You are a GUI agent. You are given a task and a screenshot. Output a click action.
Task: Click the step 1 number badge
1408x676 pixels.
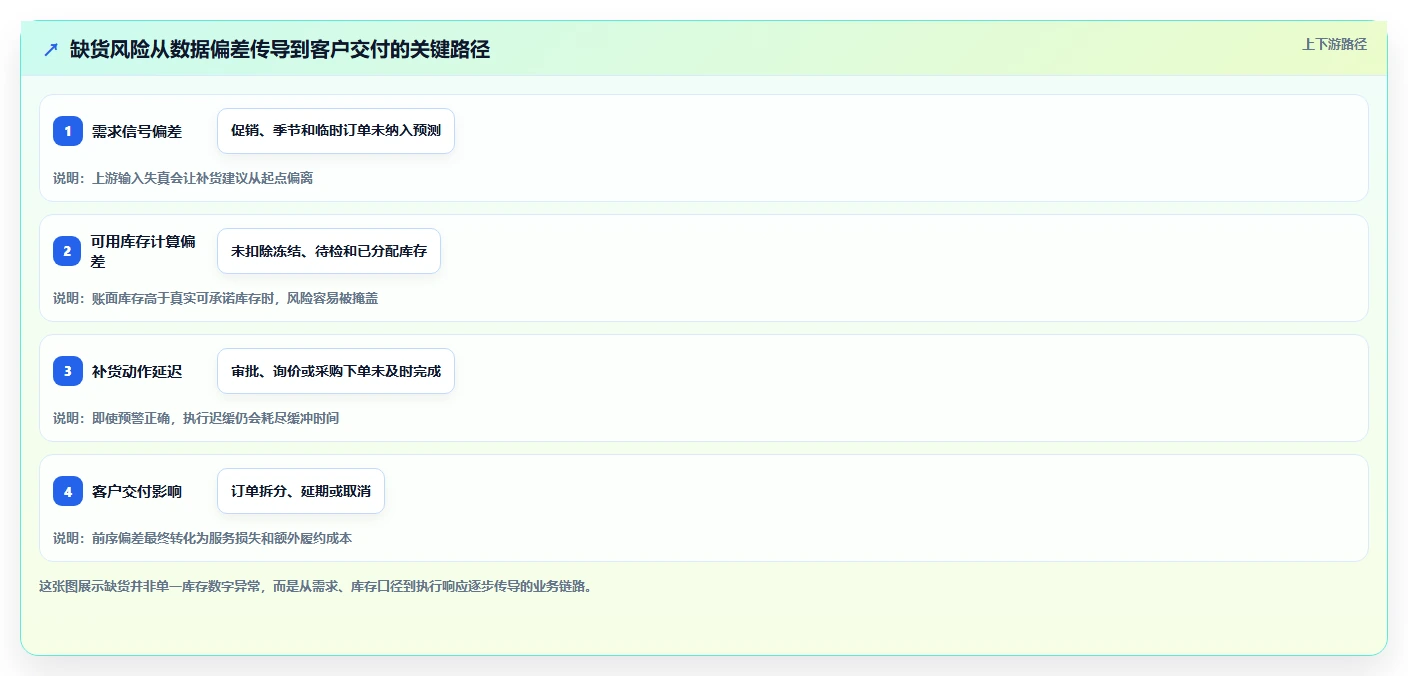[68, 131]
